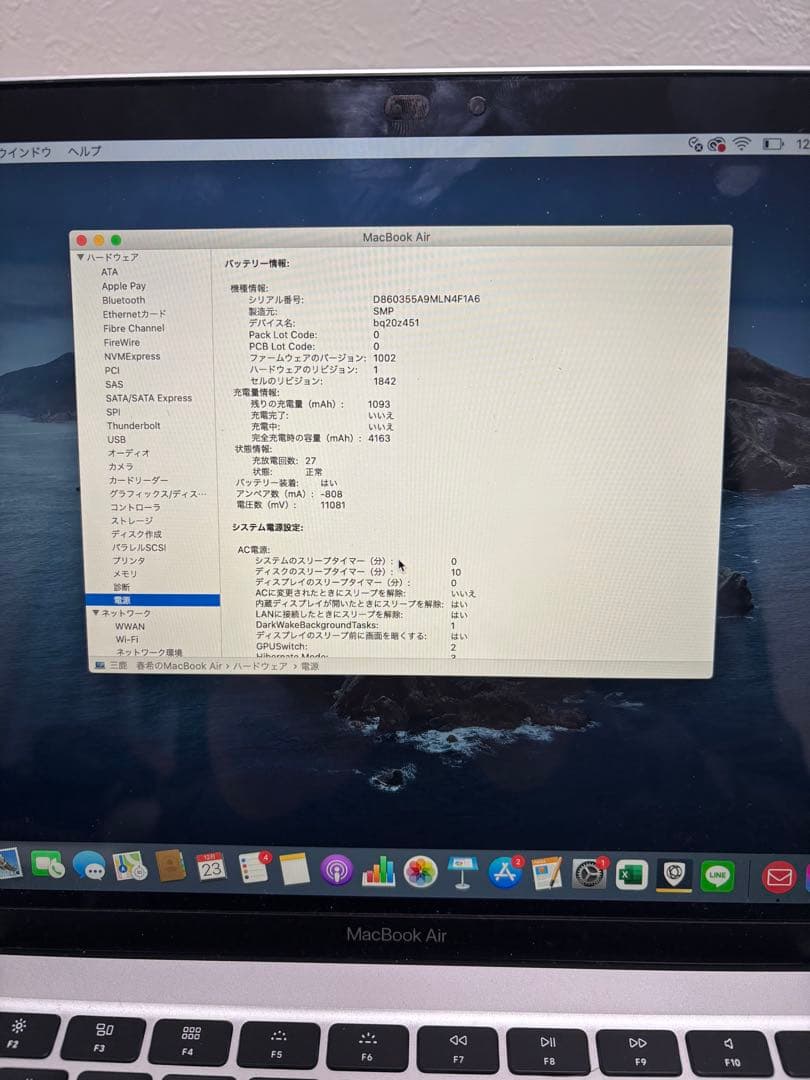The width and height of the screenshot is (810, 1080).
Task: Click the Wi-Fi icon in the menu bar
Action: 742,143
